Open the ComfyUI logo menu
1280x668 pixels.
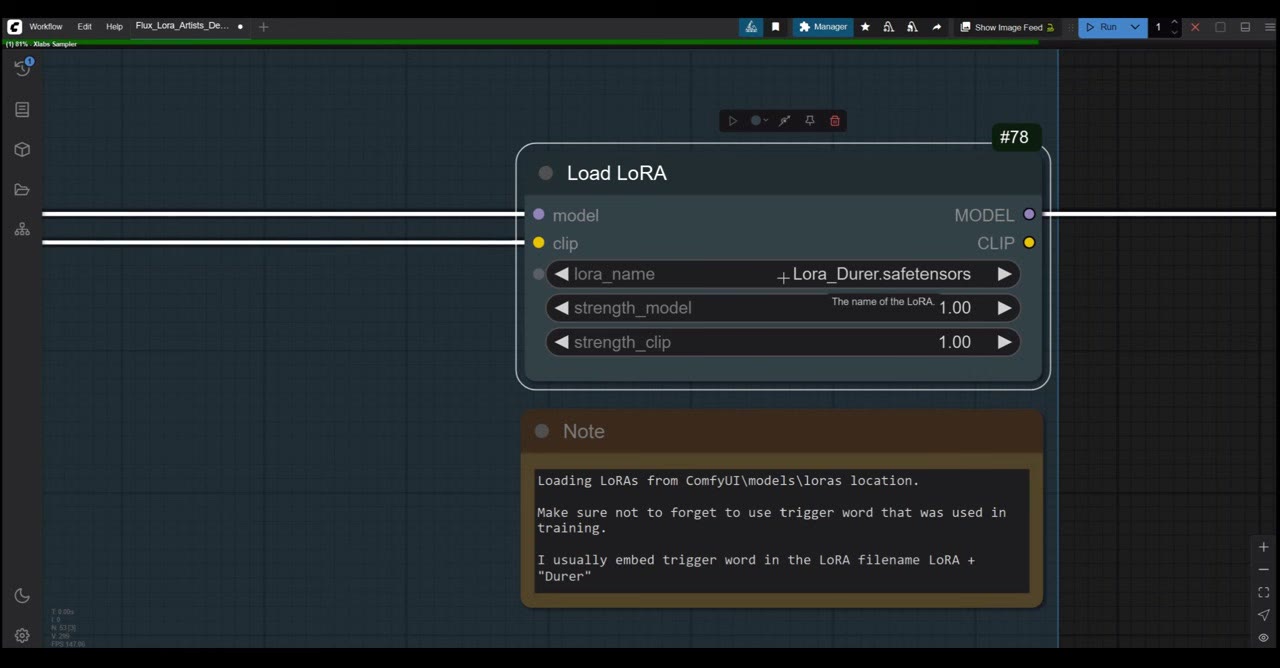pyautogui.click(x=14, y=27)
